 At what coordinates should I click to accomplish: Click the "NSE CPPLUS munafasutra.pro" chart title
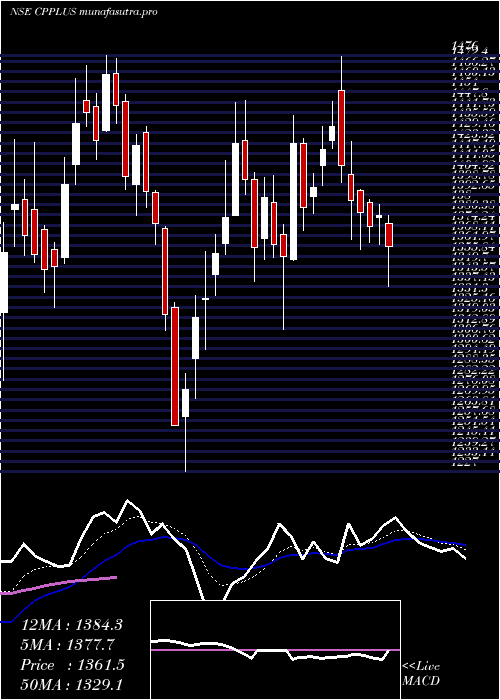point(84,12)
